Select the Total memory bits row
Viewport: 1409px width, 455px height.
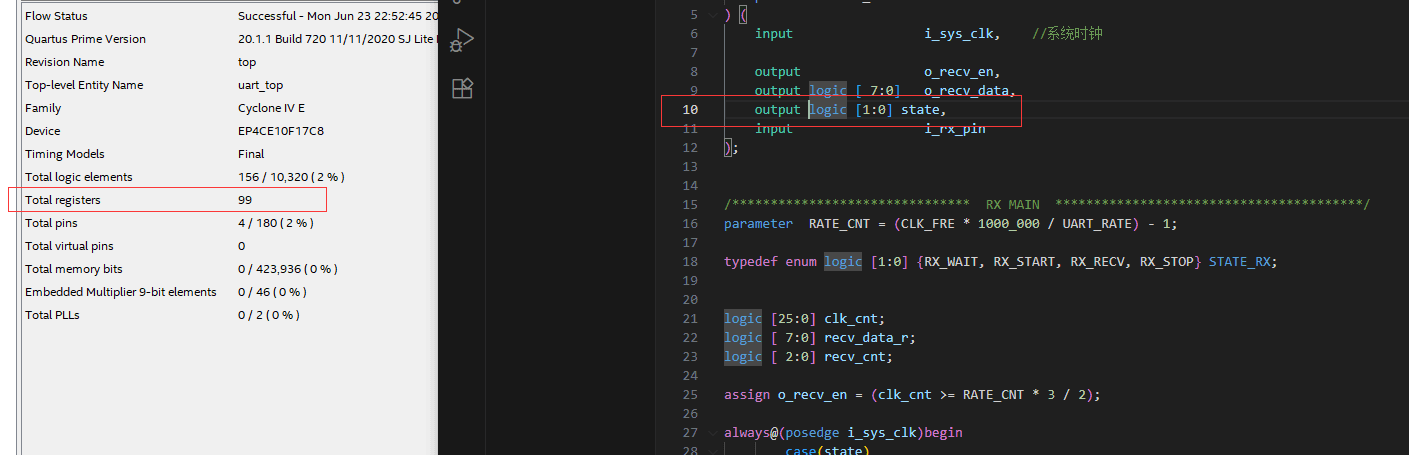[228, 269]
